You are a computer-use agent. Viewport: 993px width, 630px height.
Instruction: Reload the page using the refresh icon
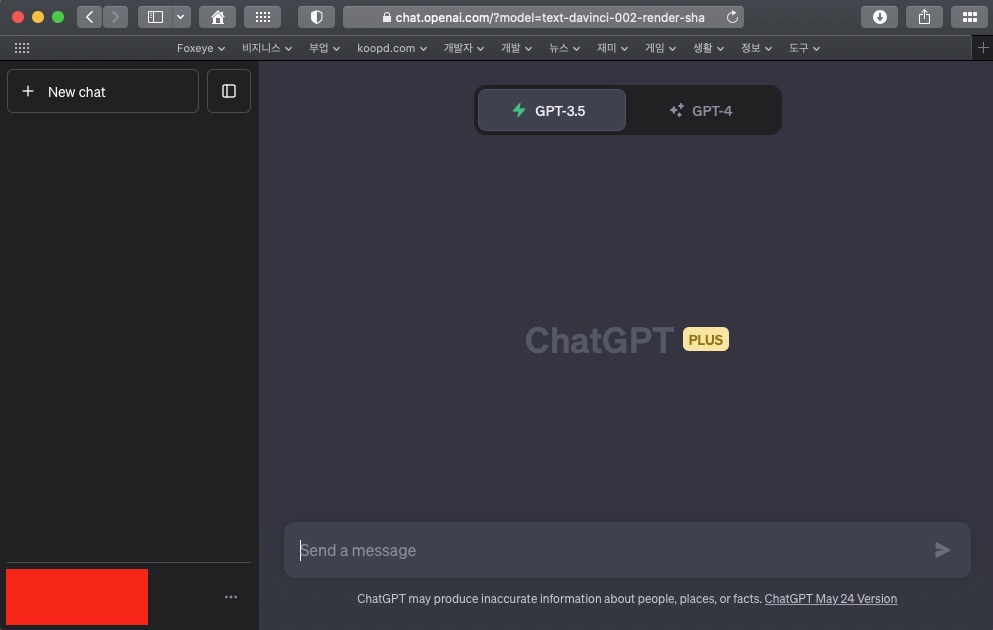pos(732,17)
